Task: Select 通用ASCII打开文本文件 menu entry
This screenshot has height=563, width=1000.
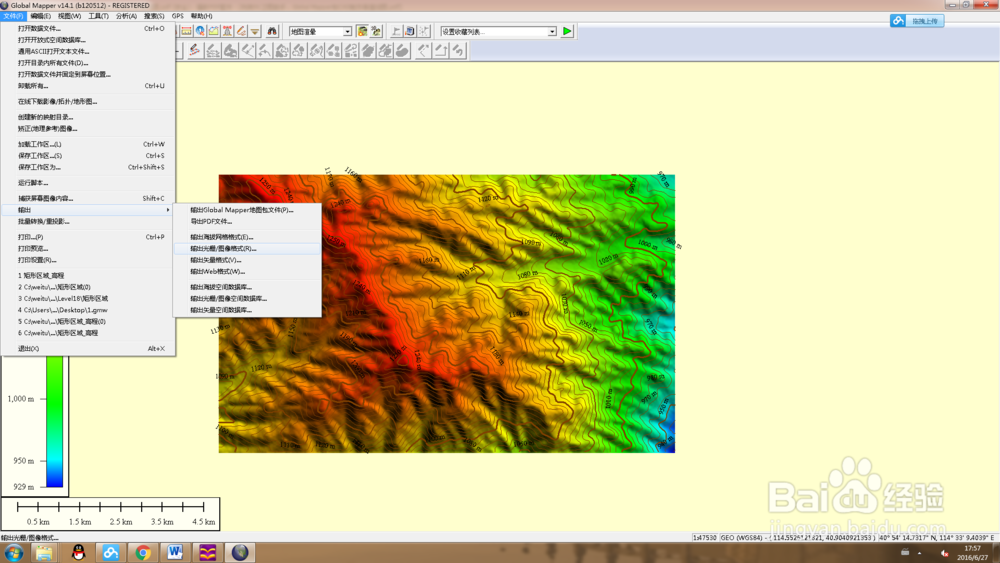Action: pyautogui.click(x=88, y=52)
